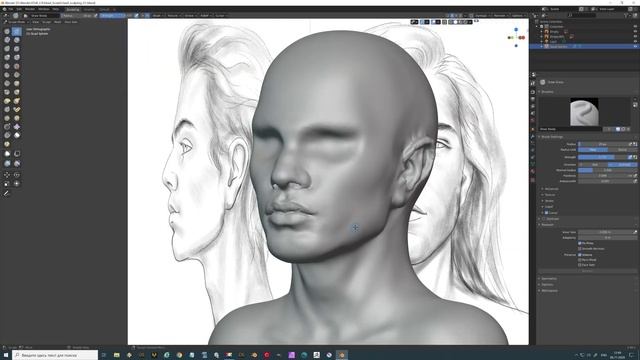Select the Draw Face Sets tool

(7, 144)
